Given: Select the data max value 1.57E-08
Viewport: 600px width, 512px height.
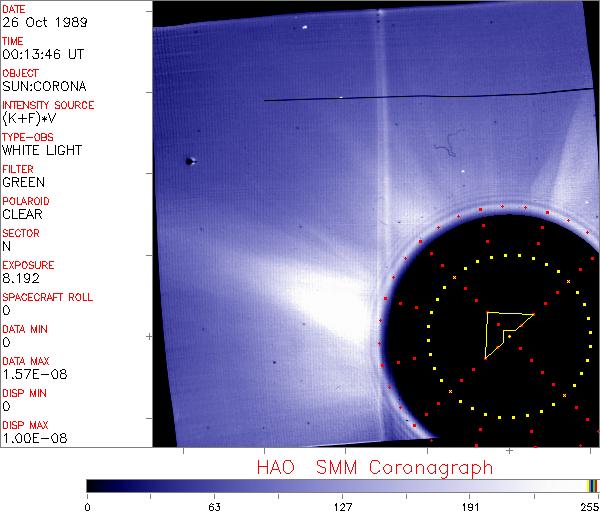Looking at the screenshot, I should pos(35,374).
